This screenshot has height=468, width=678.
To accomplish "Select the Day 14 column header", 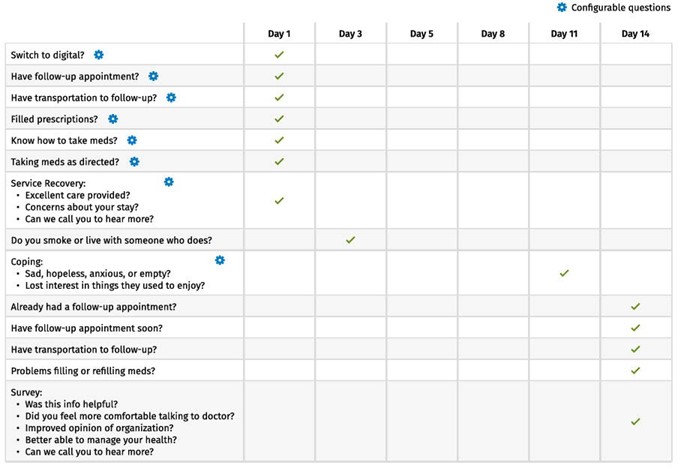I will tap(635, 33).
